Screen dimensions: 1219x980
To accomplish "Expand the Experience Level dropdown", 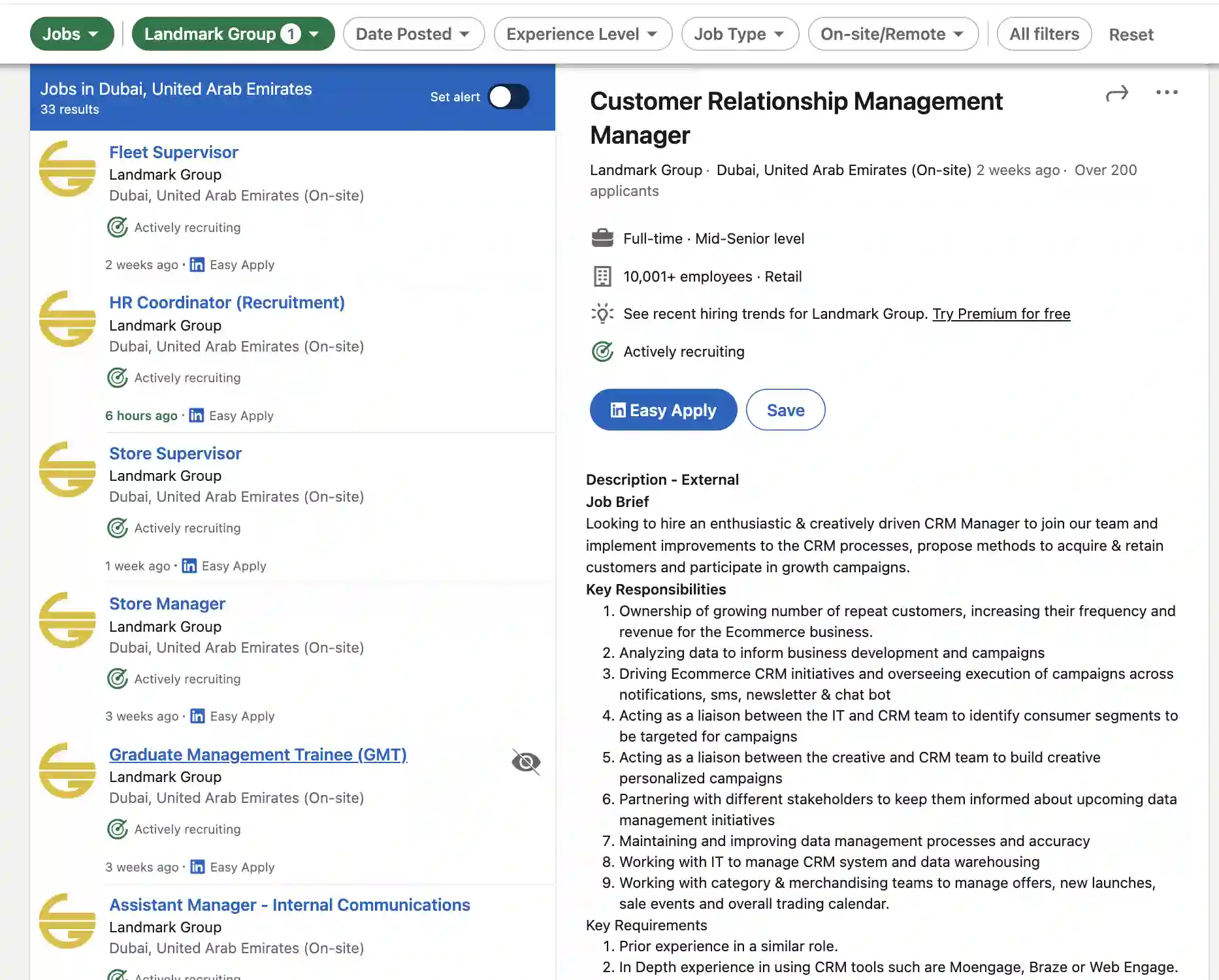I will pyautogui.click(x=582, y=34).
